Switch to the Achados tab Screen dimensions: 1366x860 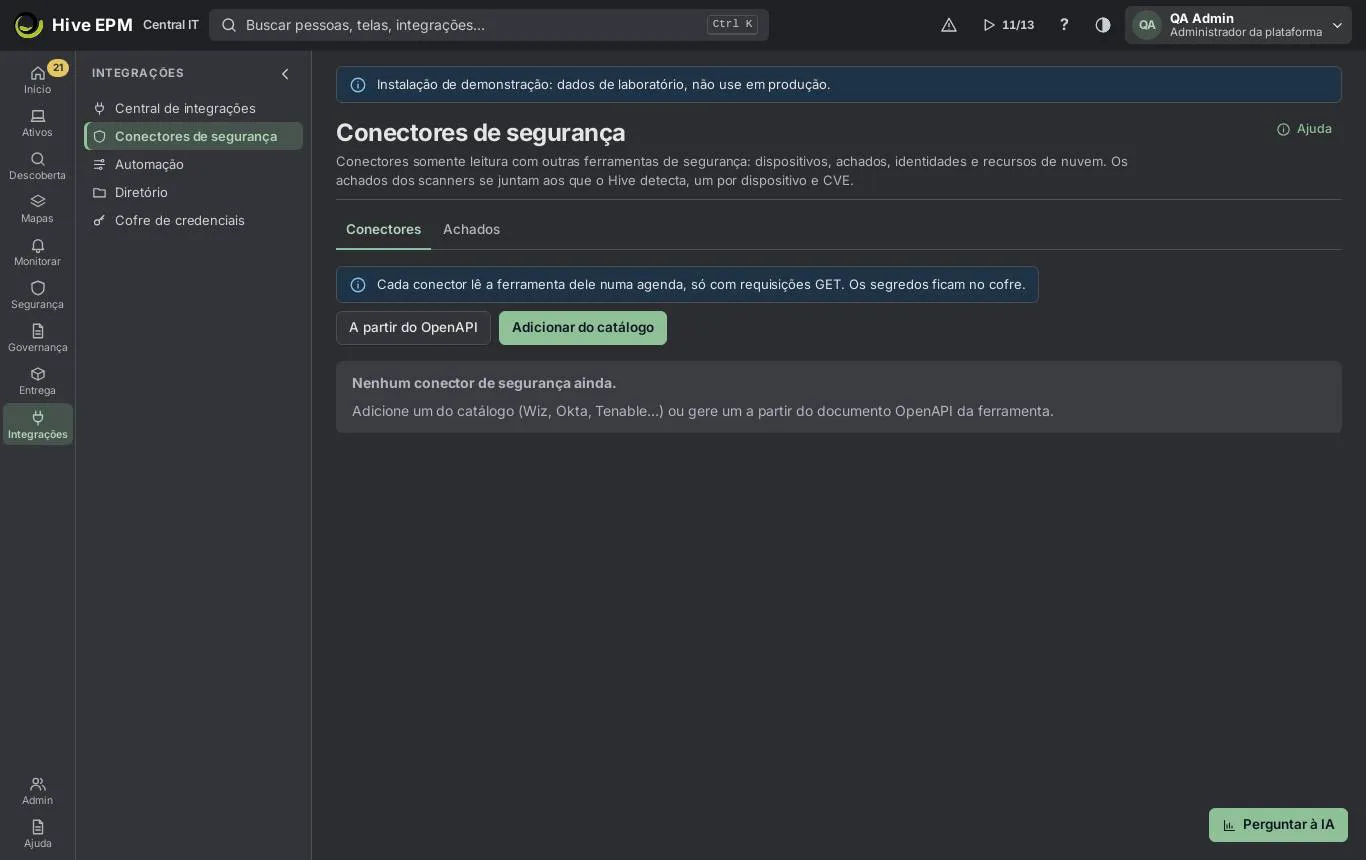tap(471, 229)
